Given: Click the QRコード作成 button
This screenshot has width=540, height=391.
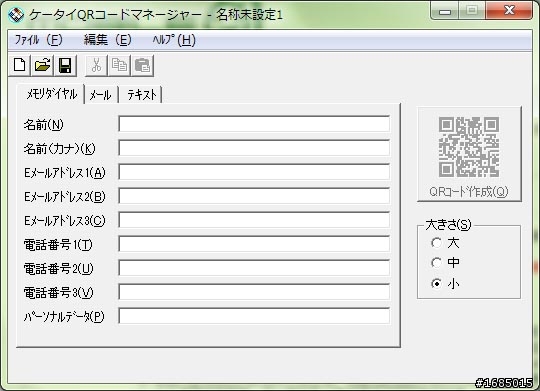Looking at the screenshot, I should pos(469,154).
